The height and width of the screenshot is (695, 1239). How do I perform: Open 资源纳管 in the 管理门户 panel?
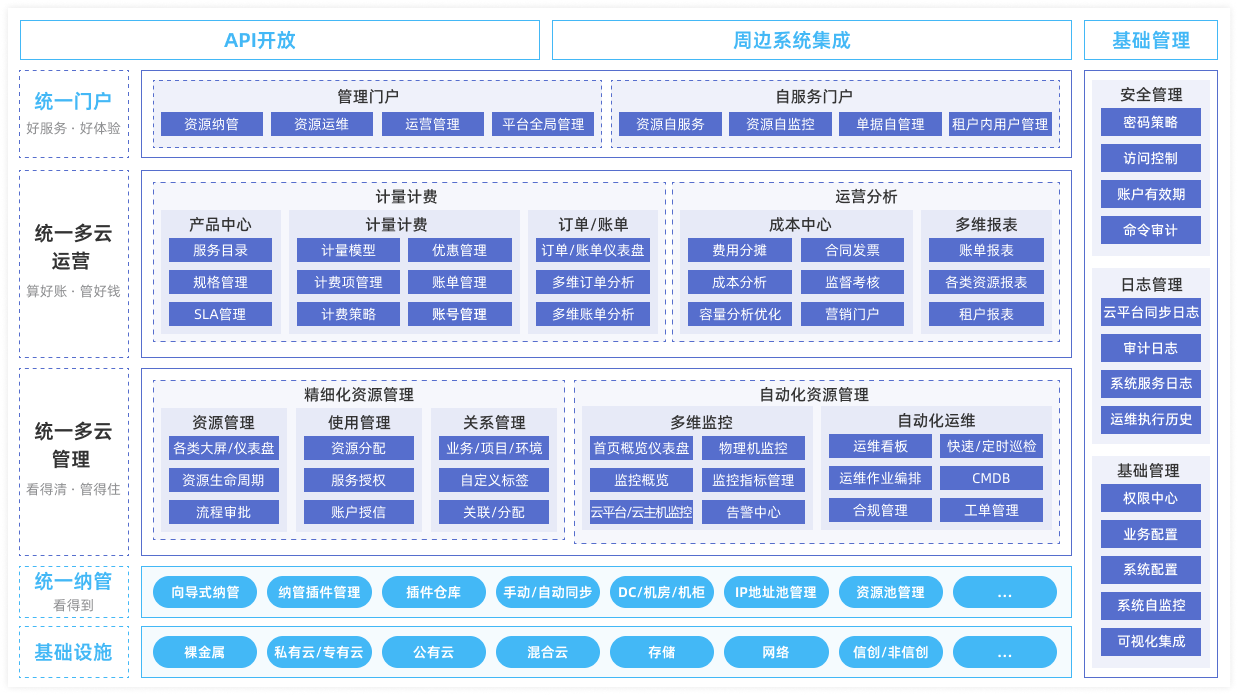[214, 124]
